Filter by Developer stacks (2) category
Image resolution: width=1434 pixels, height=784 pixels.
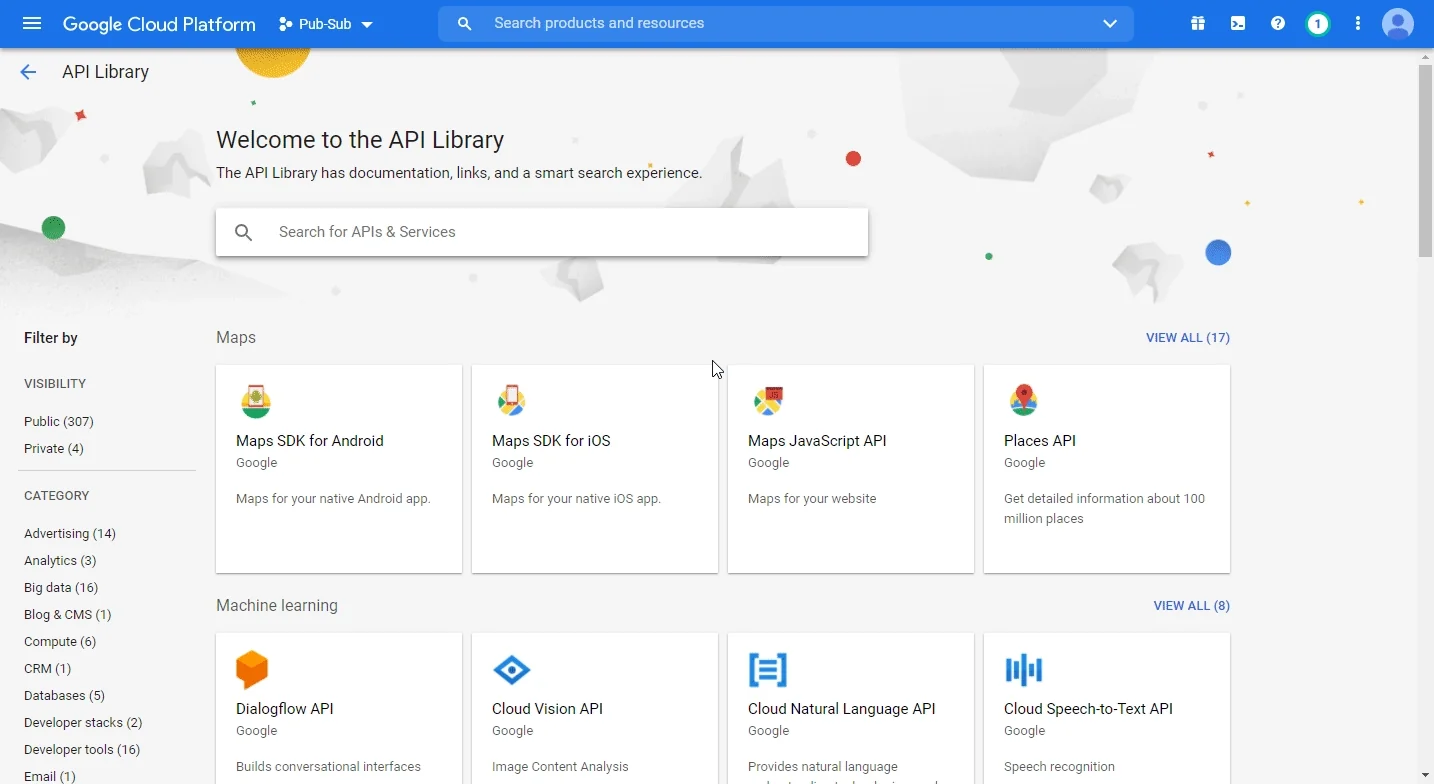(83, 722)
